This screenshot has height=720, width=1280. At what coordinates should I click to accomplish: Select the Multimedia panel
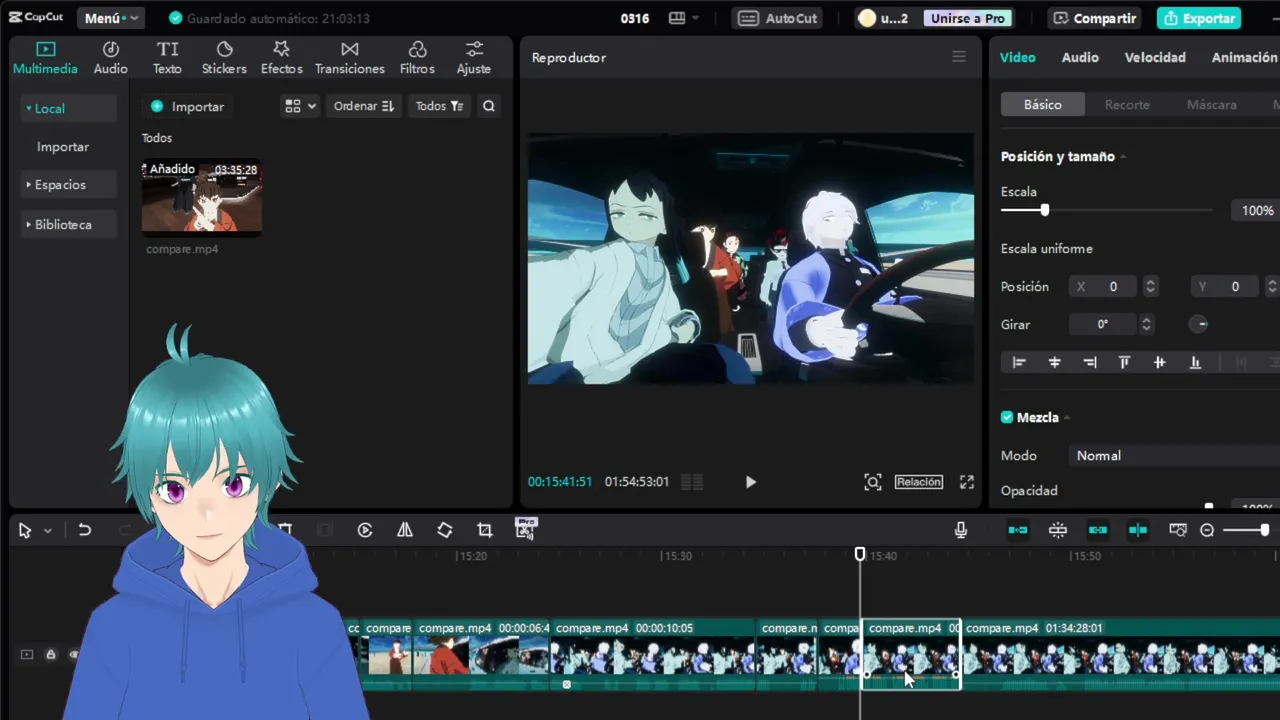click(x=45, y=58)
